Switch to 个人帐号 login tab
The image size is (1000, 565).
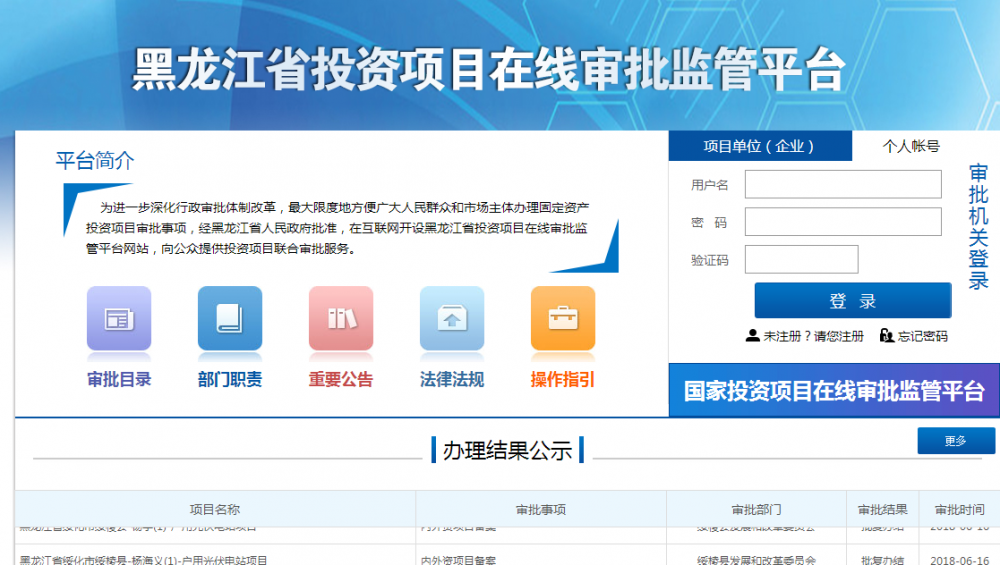tap(910, 146)
